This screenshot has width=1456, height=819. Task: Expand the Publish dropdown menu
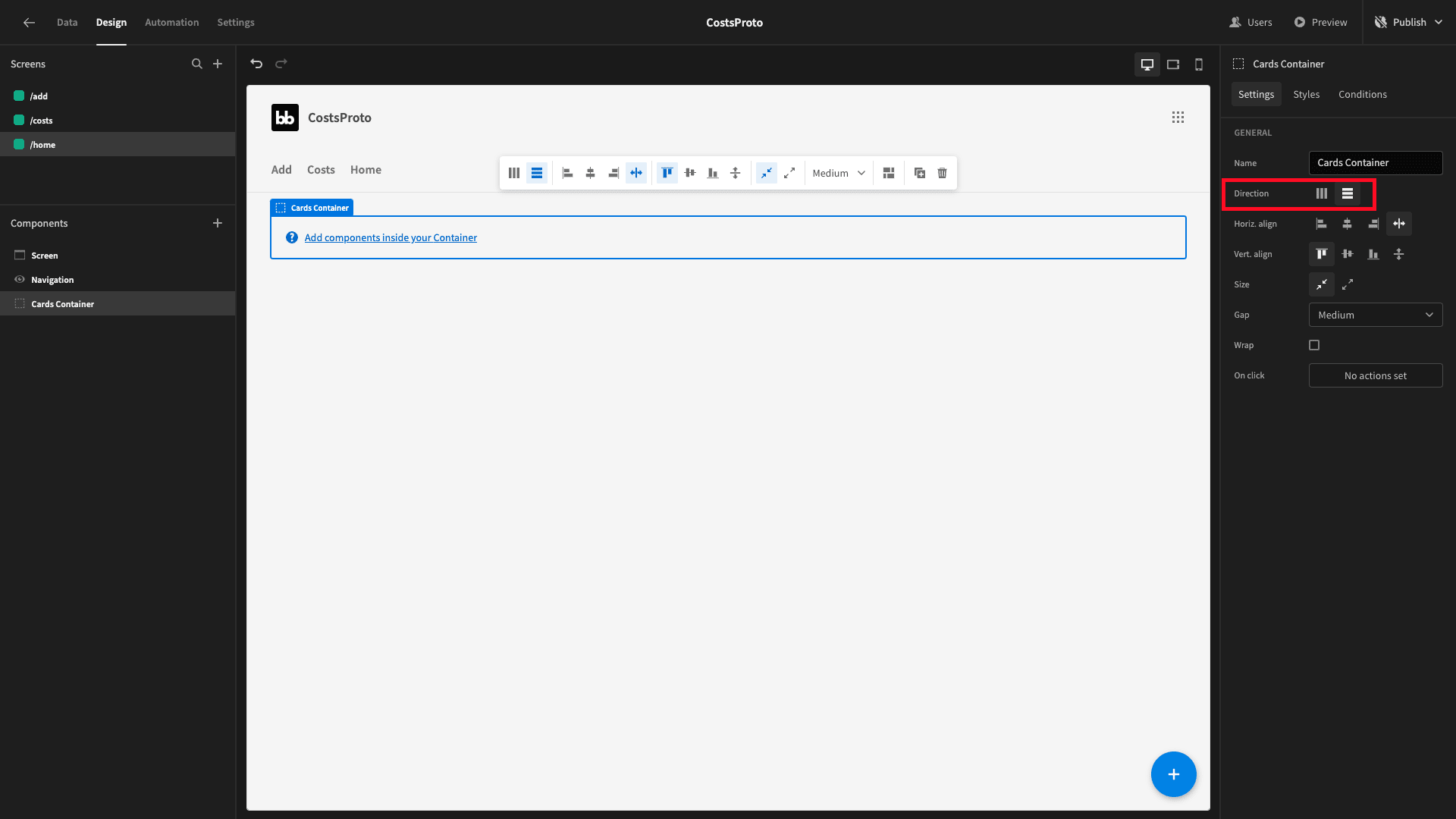click(x=1439, y=22)
